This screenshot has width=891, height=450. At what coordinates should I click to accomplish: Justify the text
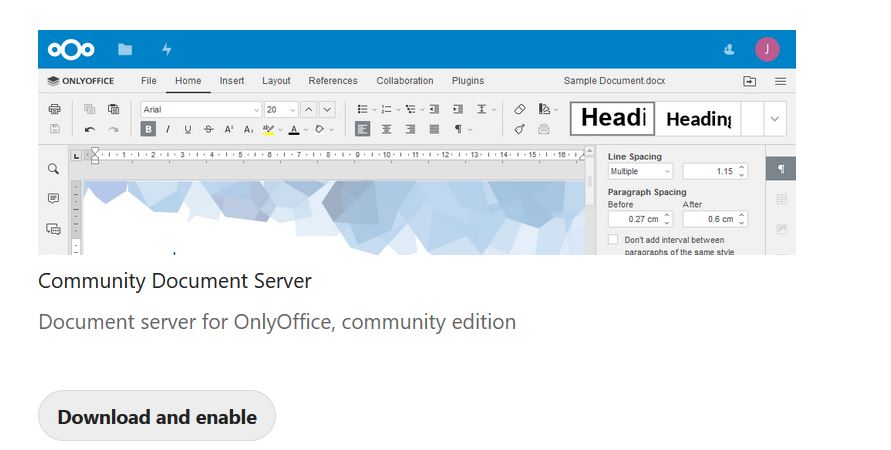434,130
